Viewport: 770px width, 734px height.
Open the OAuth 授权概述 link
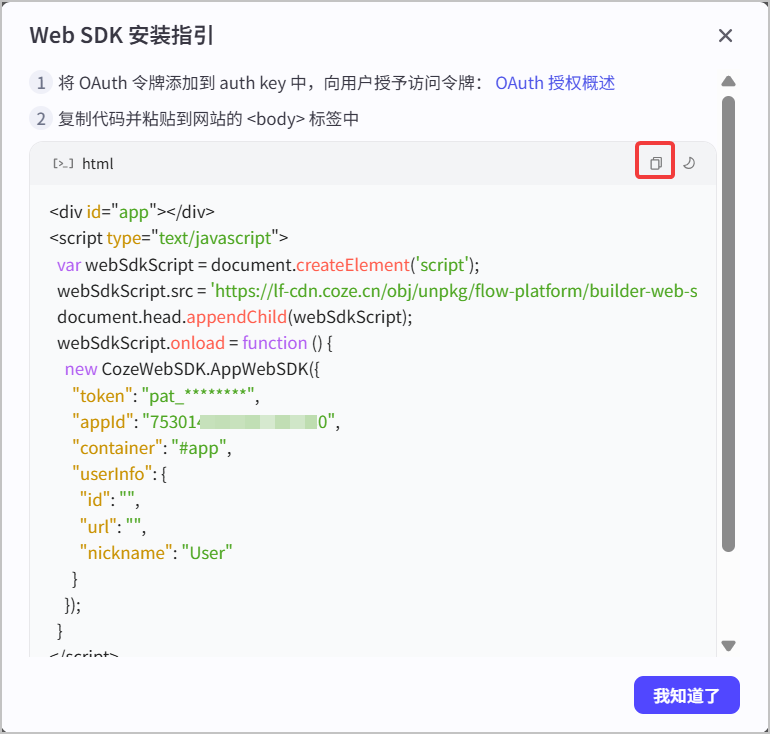coord(555,83)
